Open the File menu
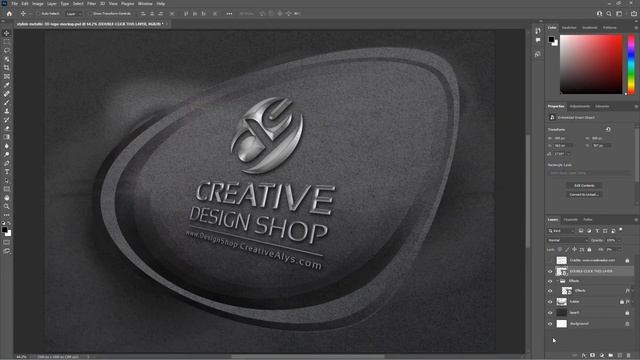The image size is (640, 360). pyautogui.click(x=14, y=4)
